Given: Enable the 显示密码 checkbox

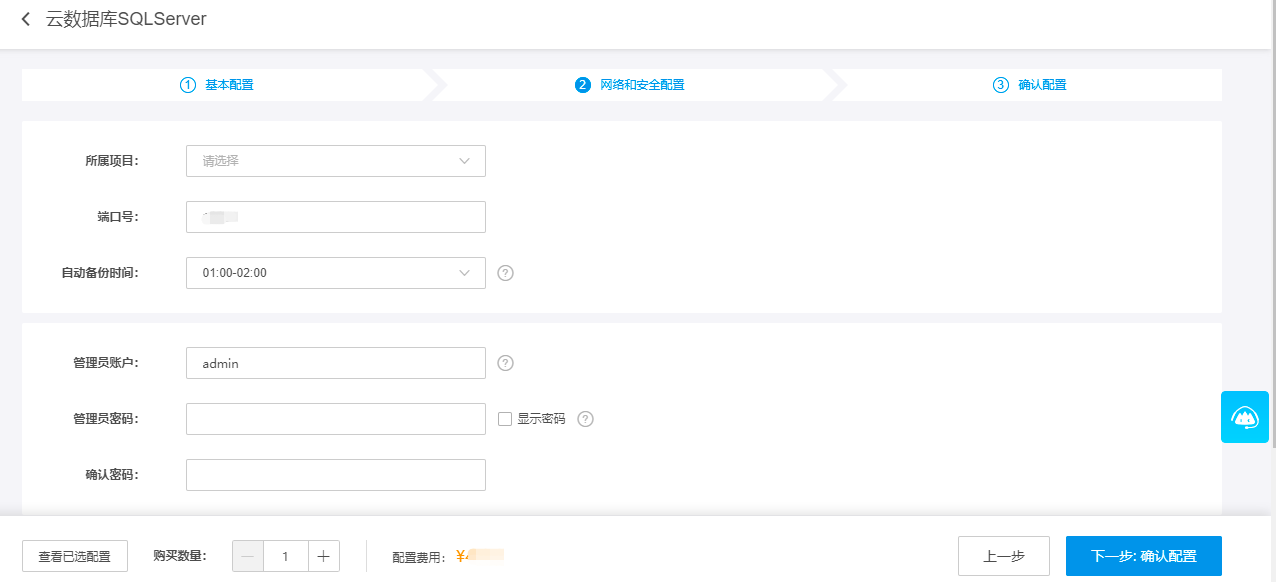Looking at the screenshot, I should tap(505, 419).
